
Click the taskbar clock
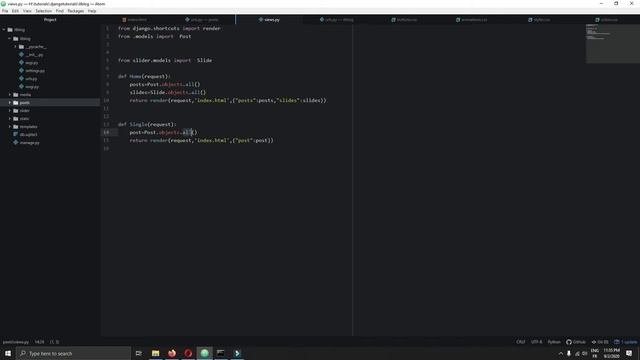click(x=611, y=353)
